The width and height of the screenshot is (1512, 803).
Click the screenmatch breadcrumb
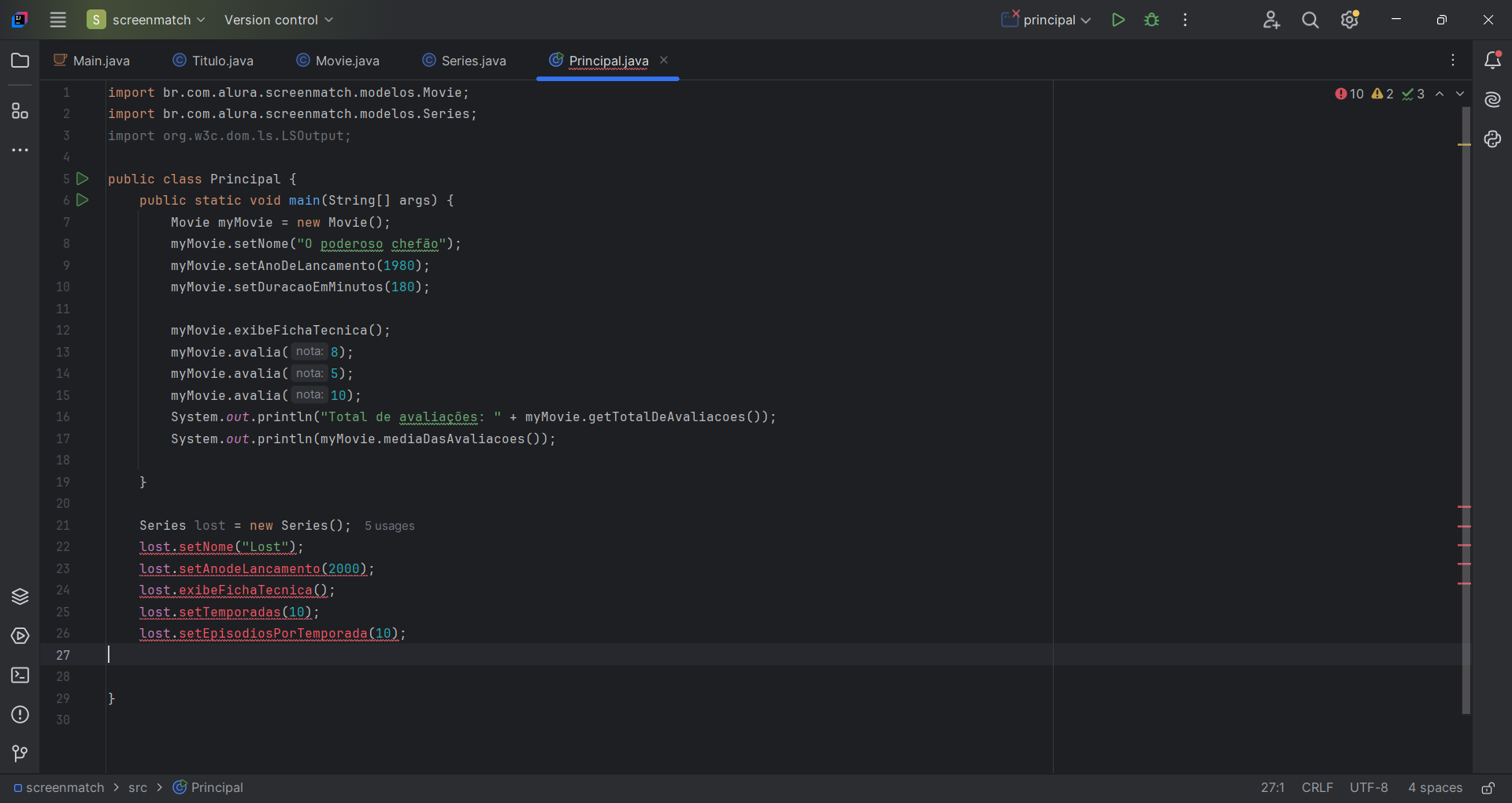(x=59, y=788)
